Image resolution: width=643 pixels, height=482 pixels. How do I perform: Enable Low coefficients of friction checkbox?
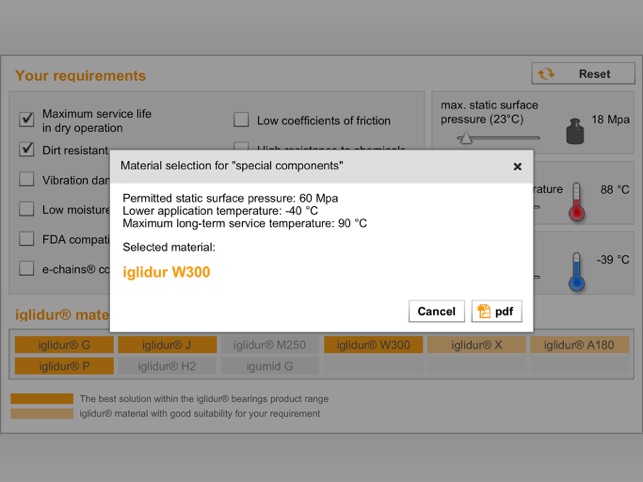click(241, 120)
